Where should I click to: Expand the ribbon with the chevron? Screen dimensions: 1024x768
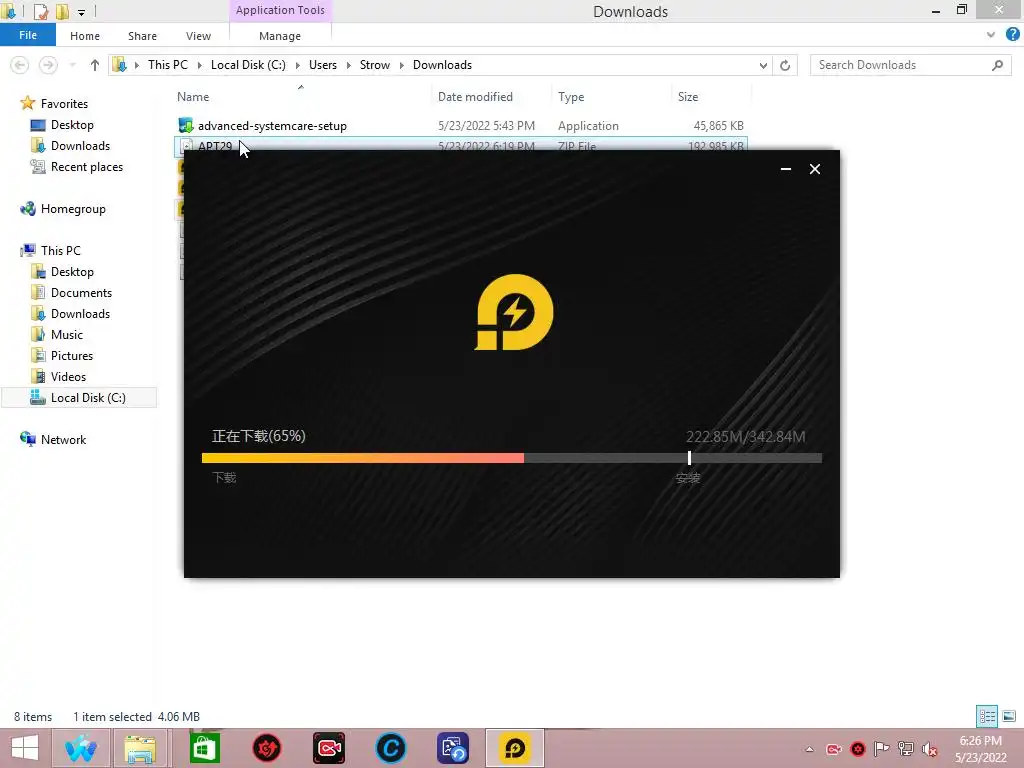[991, 35]
